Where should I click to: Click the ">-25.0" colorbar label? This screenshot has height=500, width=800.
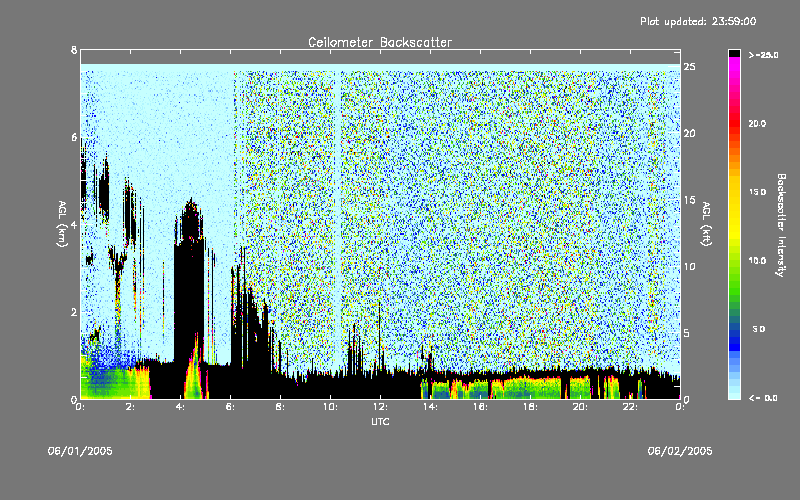[x=763, y=55]
